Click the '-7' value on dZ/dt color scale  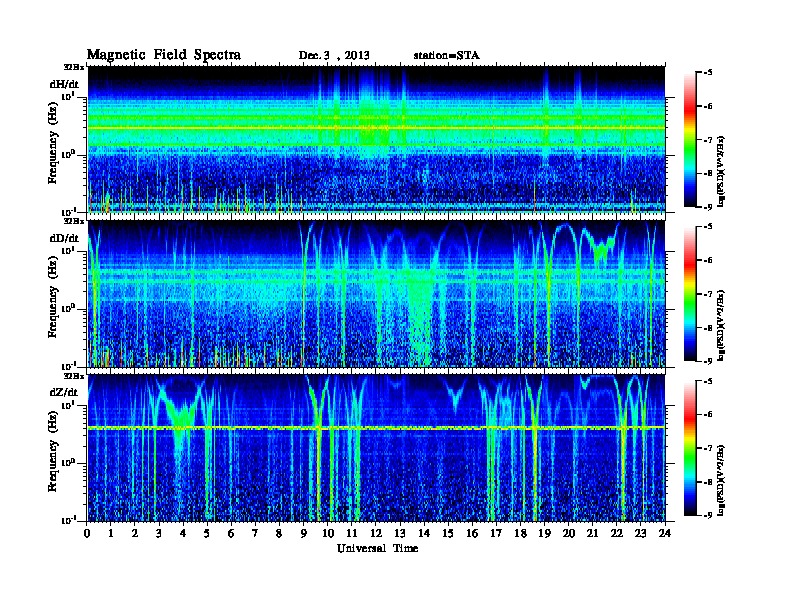[x=708, y=448]
